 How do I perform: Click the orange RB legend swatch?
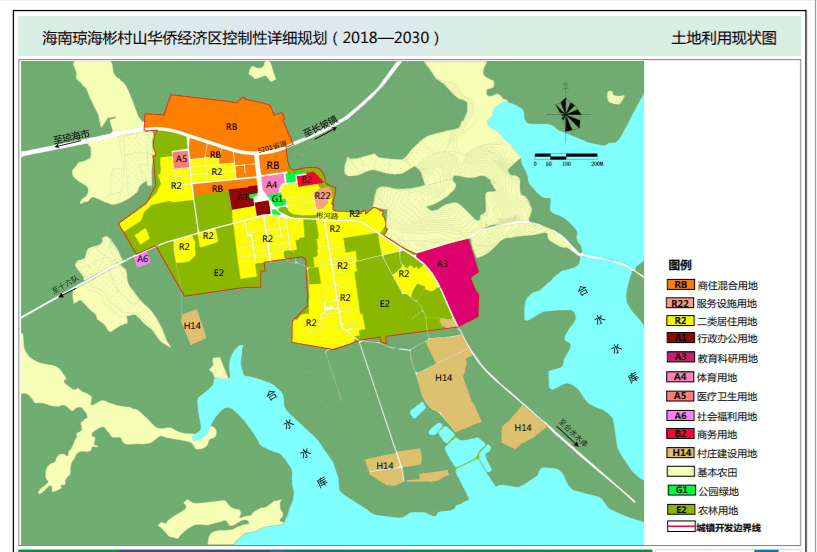pos(681,285)
